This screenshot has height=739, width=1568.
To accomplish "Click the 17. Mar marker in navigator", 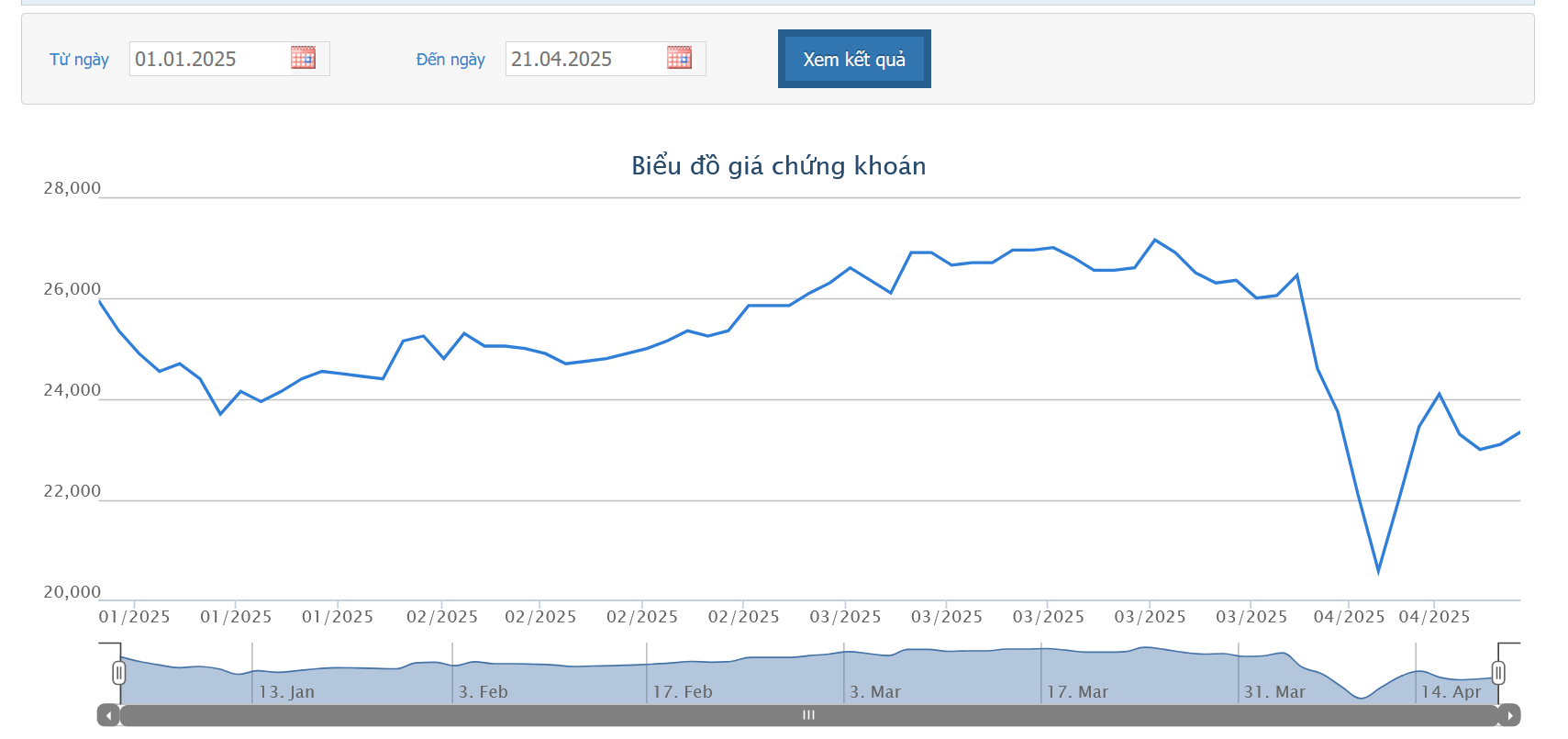I will [1077, 692].
